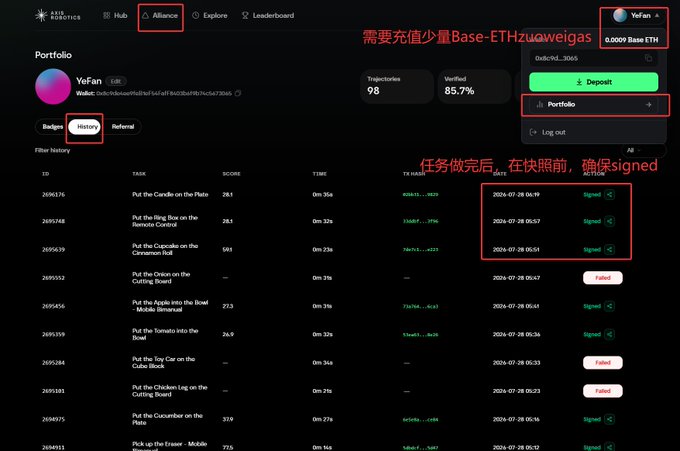
Task: Open Portfolio from the account menu
Action: [593, 105]
